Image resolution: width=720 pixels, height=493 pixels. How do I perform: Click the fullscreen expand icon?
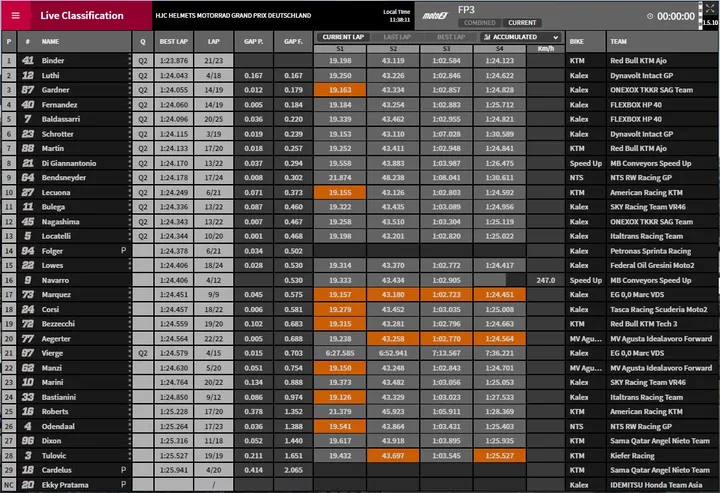(710, 8)
